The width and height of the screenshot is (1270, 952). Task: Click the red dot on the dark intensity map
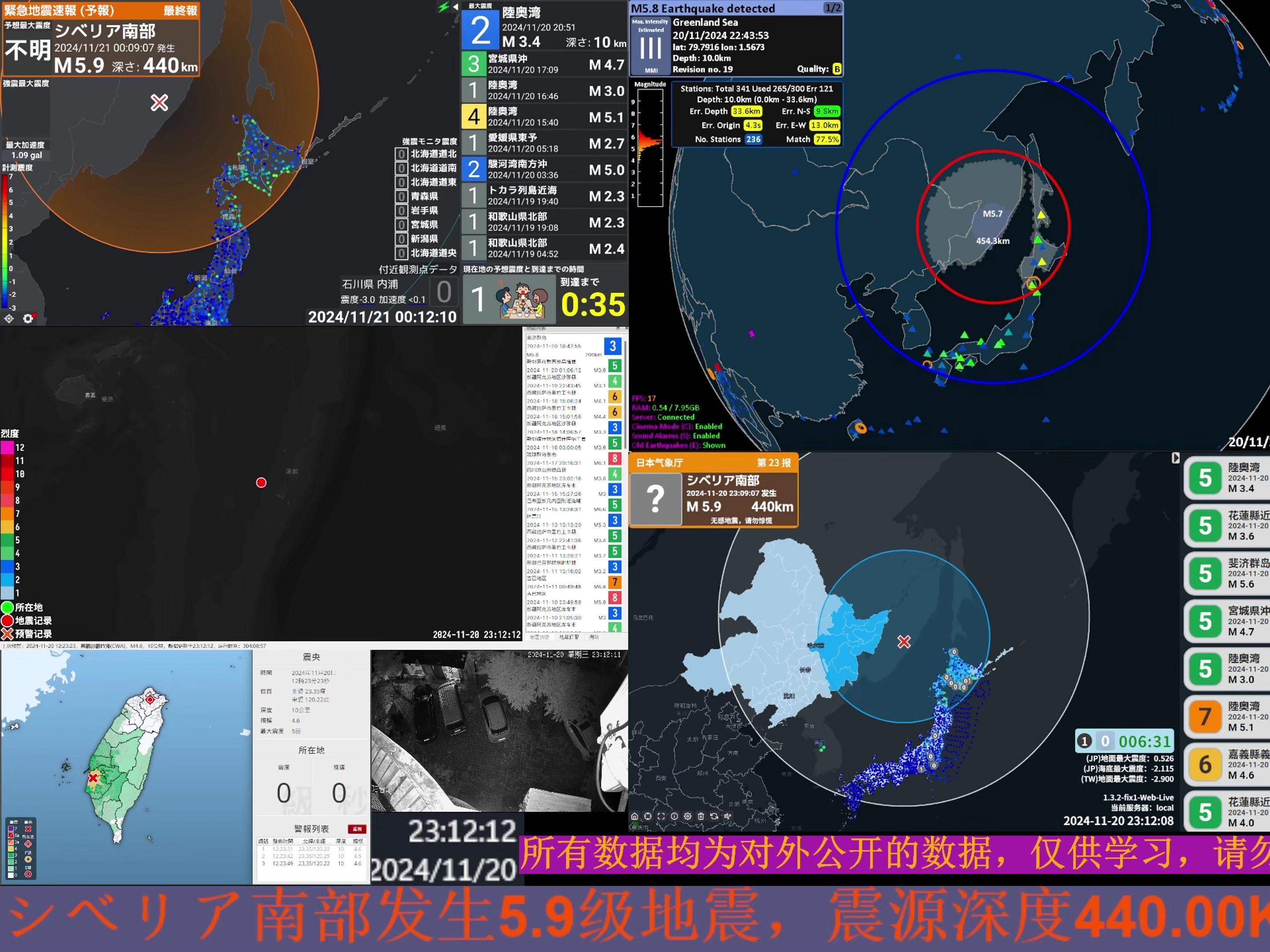(261, 482)
